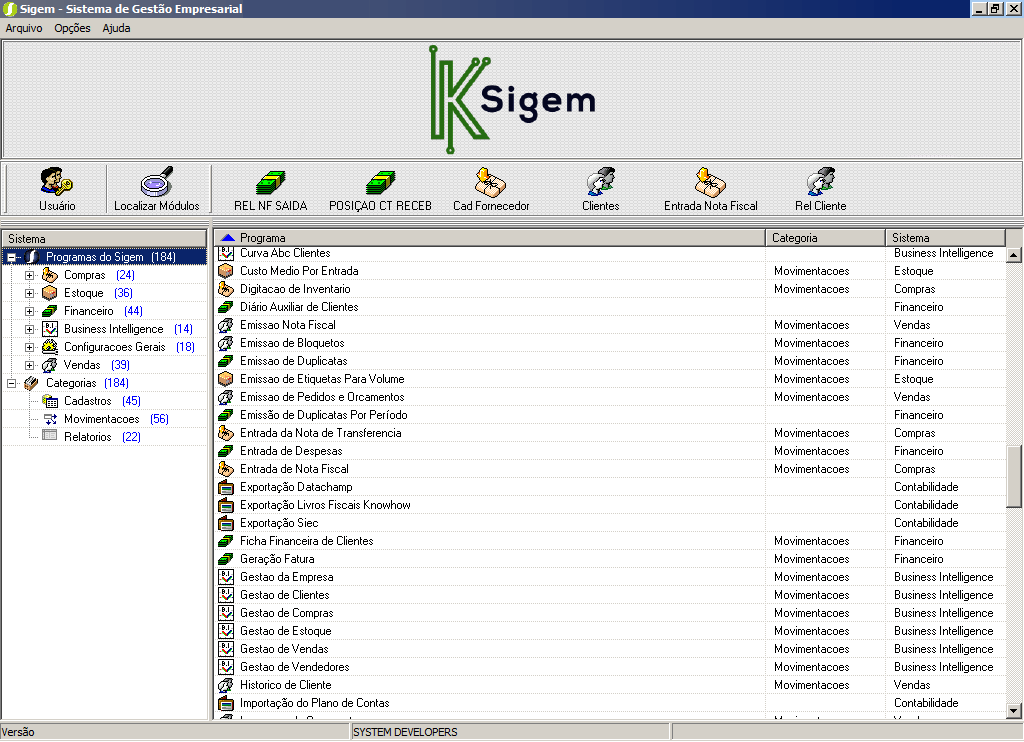This screenshot has width=1024, height=742.
Task: Expand the Financeiro tree node
Action: click(x=29, y=311)
